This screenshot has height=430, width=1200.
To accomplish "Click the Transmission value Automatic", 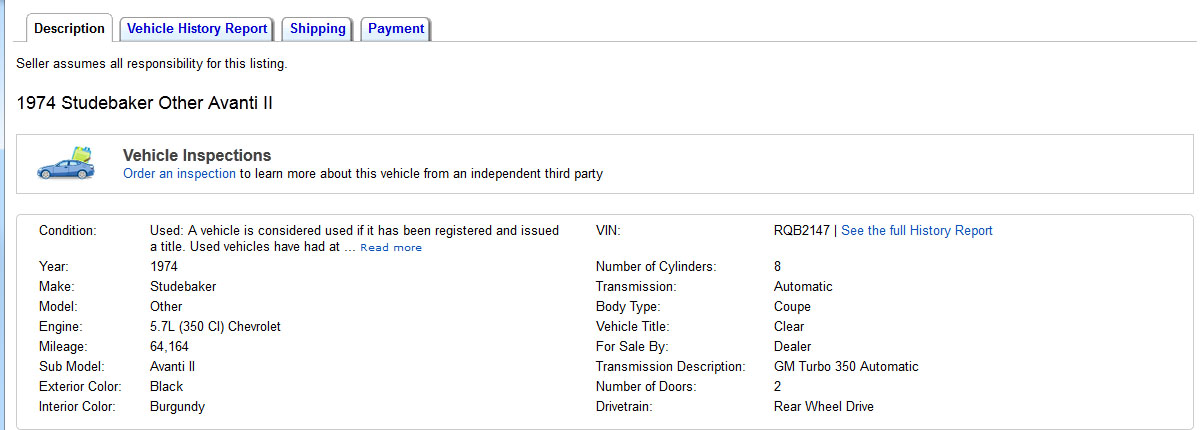I will (x=803, y=286).
